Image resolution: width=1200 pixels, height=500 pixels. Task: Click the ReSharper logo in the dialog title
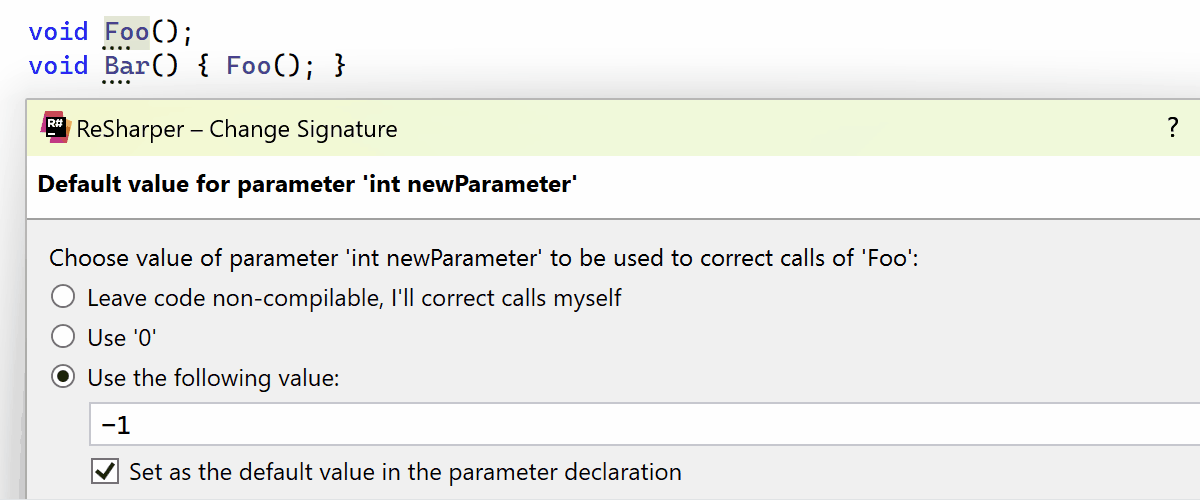[55, 128]
